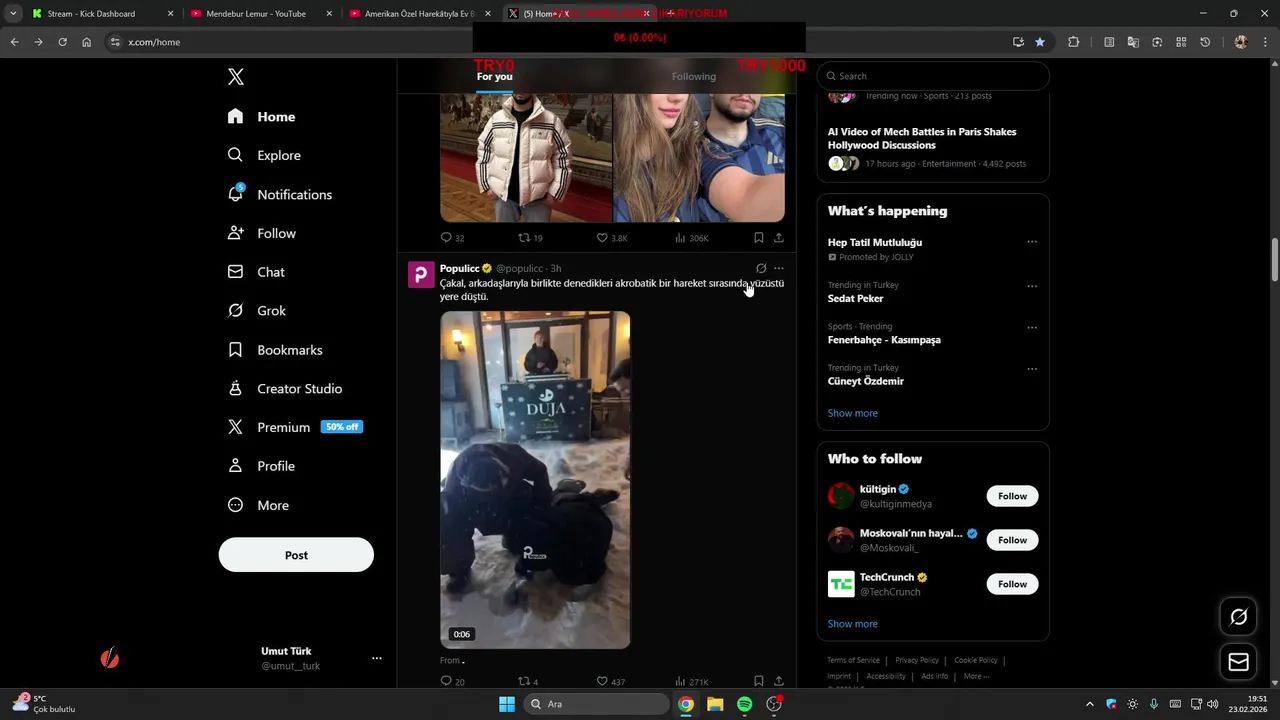This screenshot has width=1280, height=720.
Task: Reply to Populicc's post with 20 replies
Action: click(452, 682)
